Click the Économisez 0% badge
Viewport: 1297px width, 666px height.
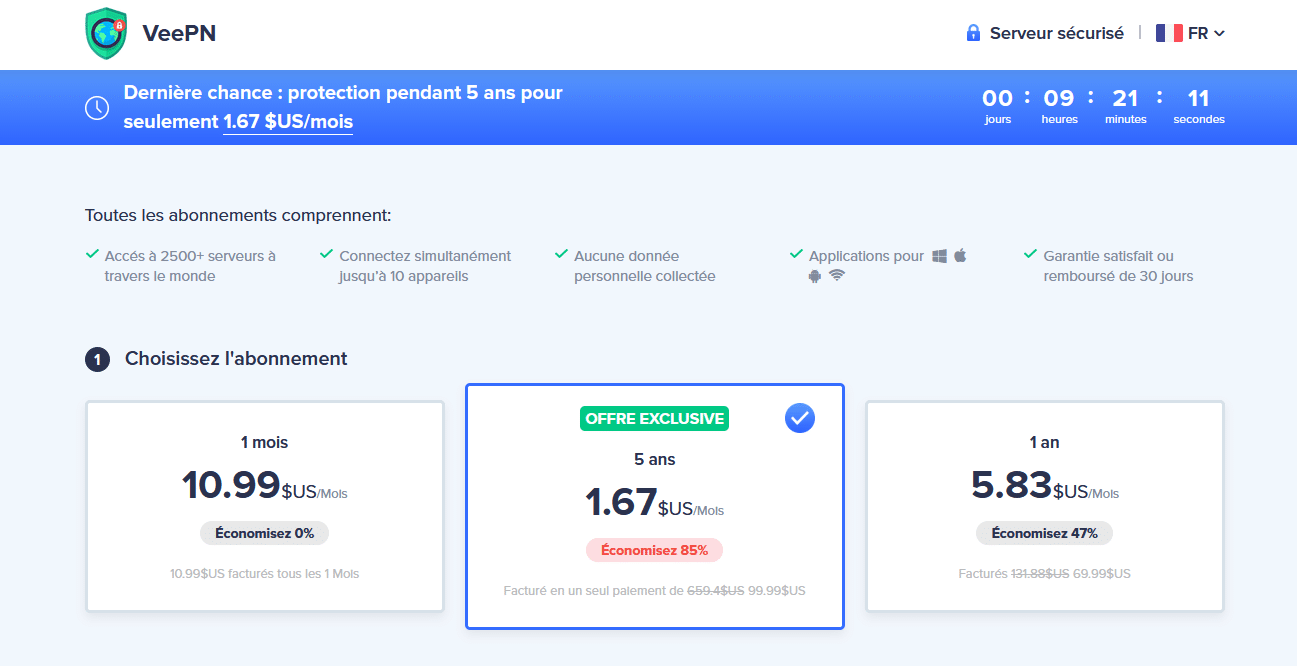coord(265,533)
